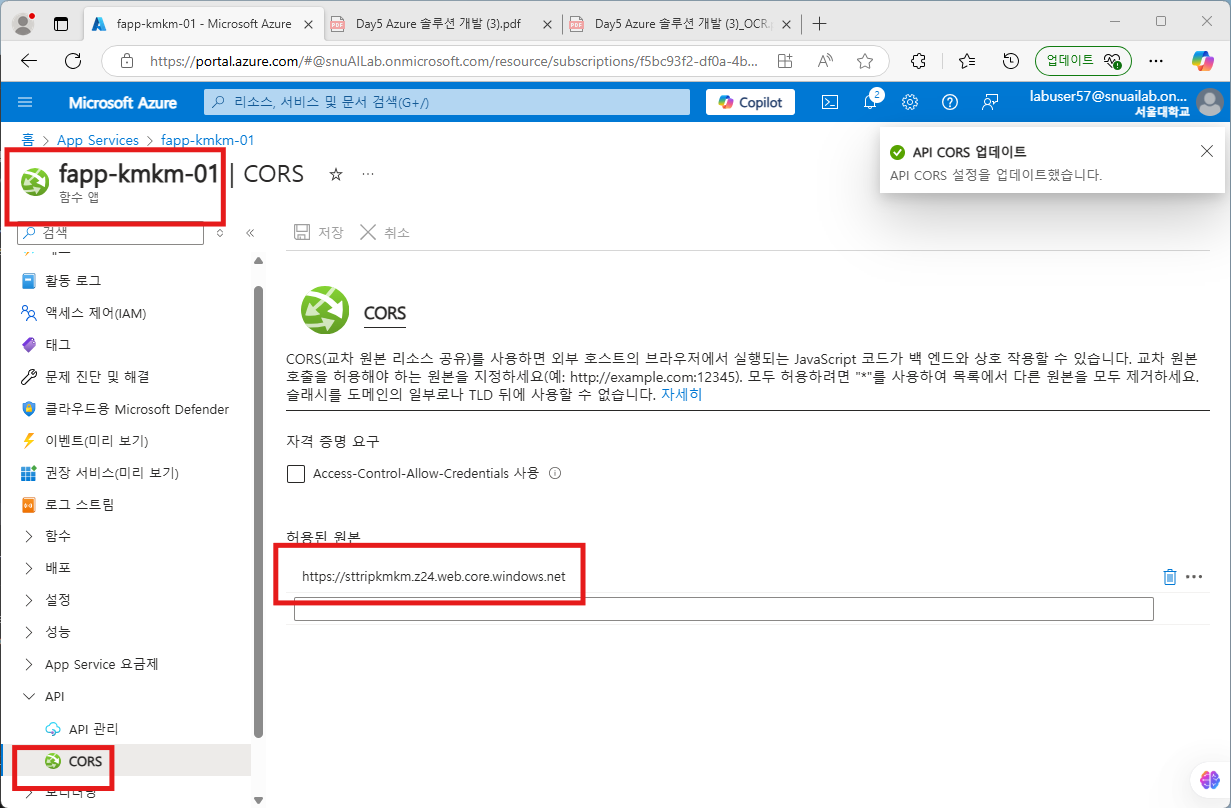Viewport: 1231px width, 808px height.
Task: Go back with browser back arrow
Action: tap(28, 61)
